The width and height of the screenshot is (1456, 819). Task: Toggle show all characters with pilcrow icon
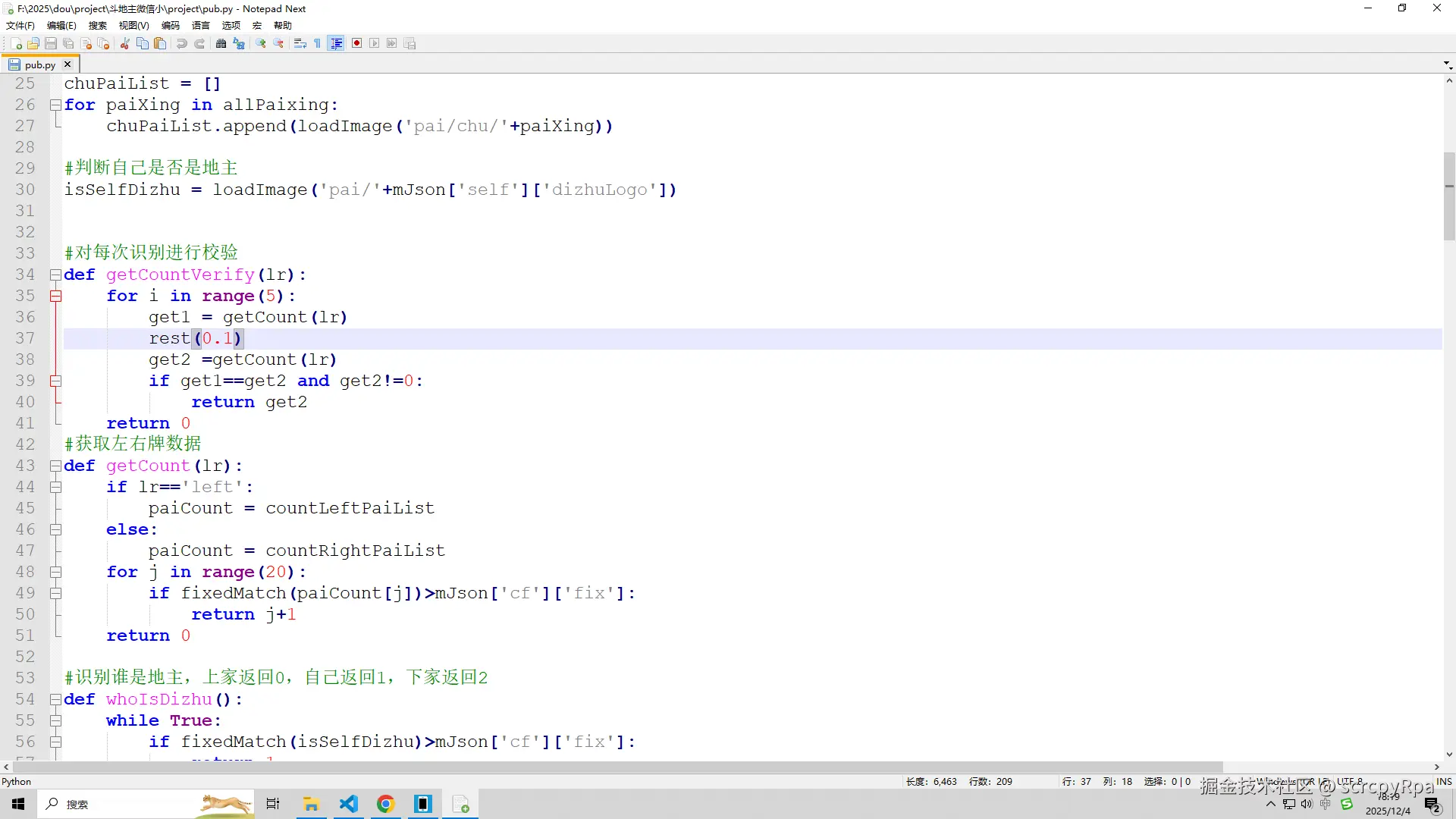point(317,43)
